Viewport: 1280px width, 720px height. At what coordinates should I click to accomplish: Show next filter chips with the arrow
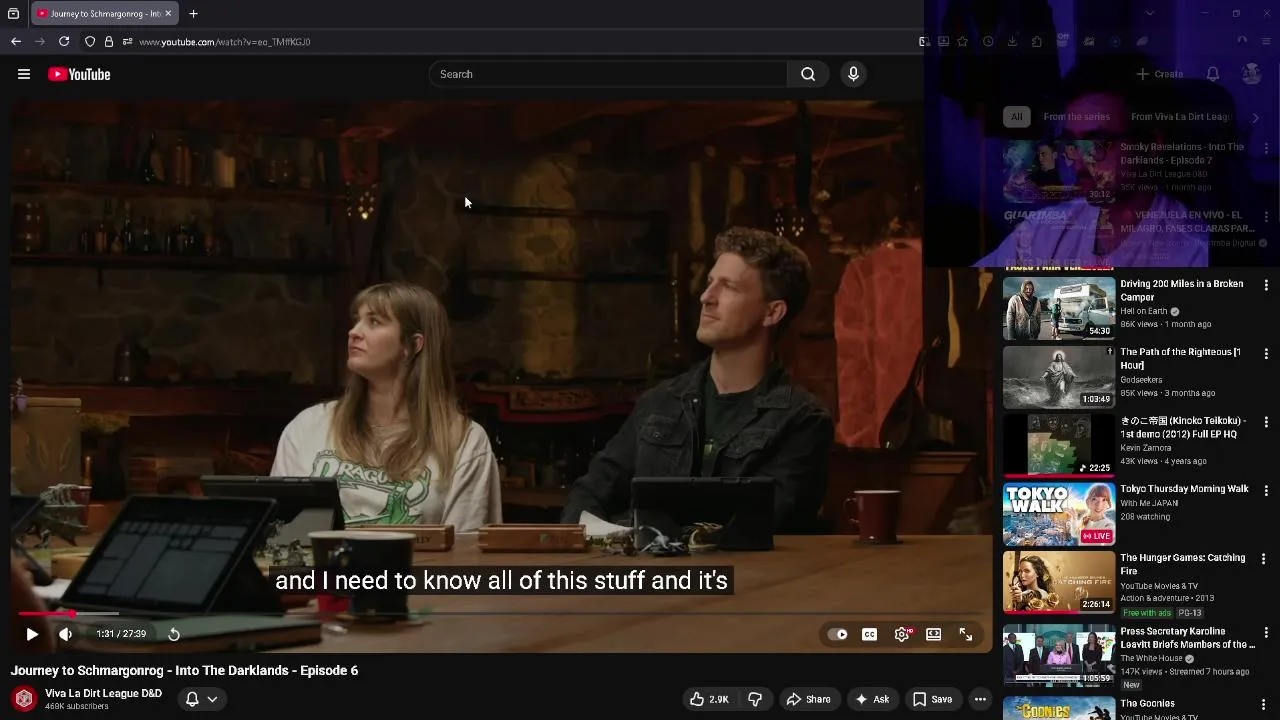coord(1256,117)
